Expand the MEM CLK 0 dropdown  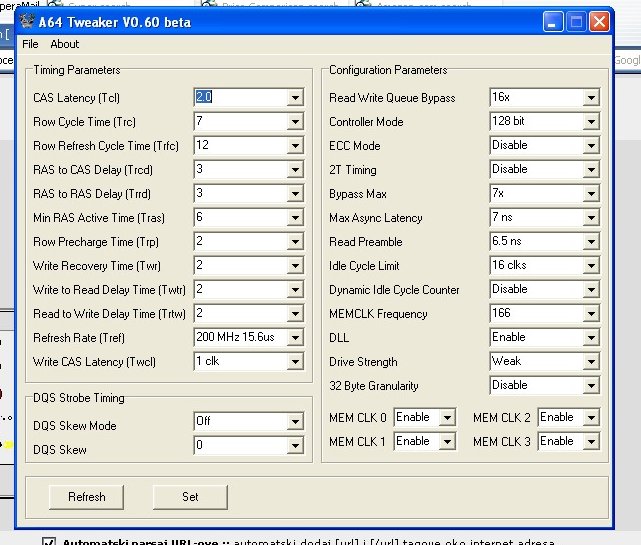click(447, 417)
